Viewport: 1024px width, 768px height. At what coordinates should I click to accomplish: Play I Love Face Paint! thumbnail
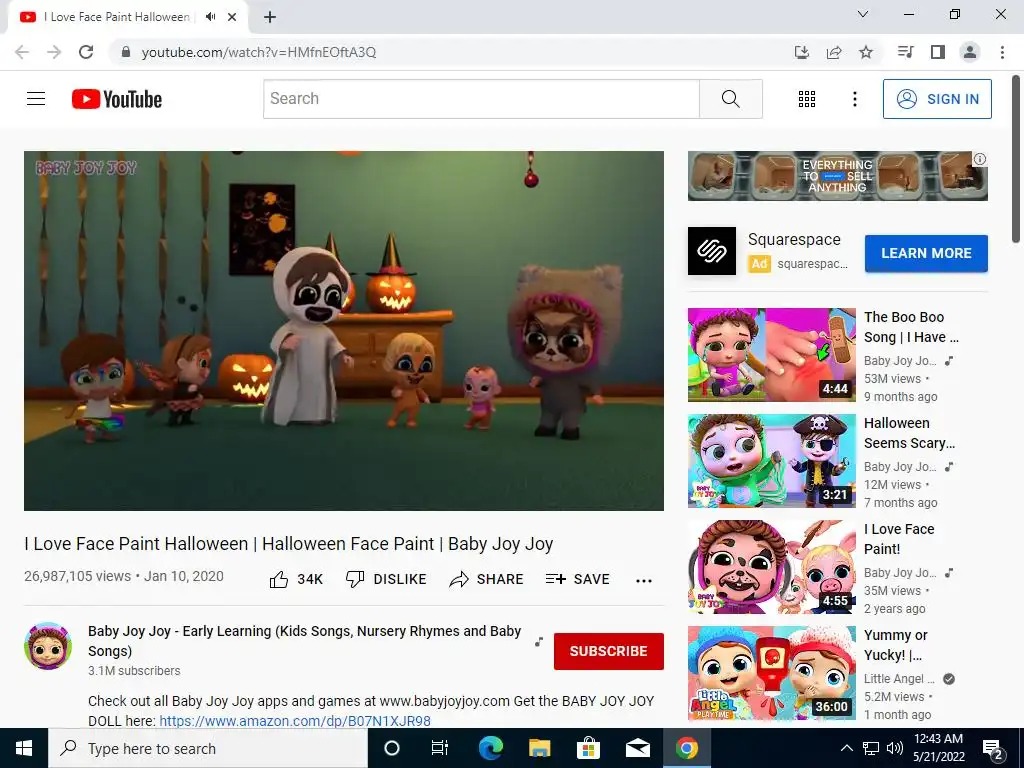click(x=771, y=567)
